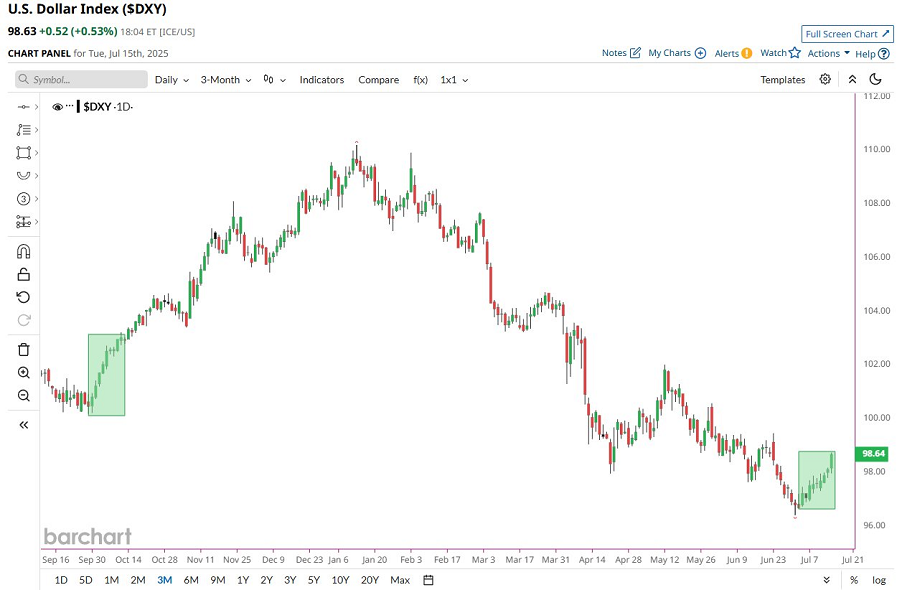Toggle log scale on the price axis
Image resolution: width=902 pixels, height=590 pixels.
click(x=878, y=580)
